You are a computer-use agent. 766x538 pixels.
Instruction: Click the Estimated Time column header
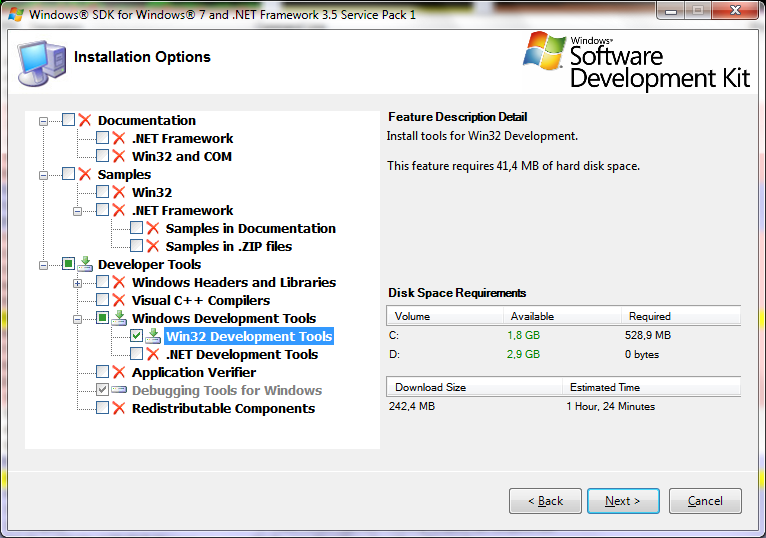(x=652, y=387)
